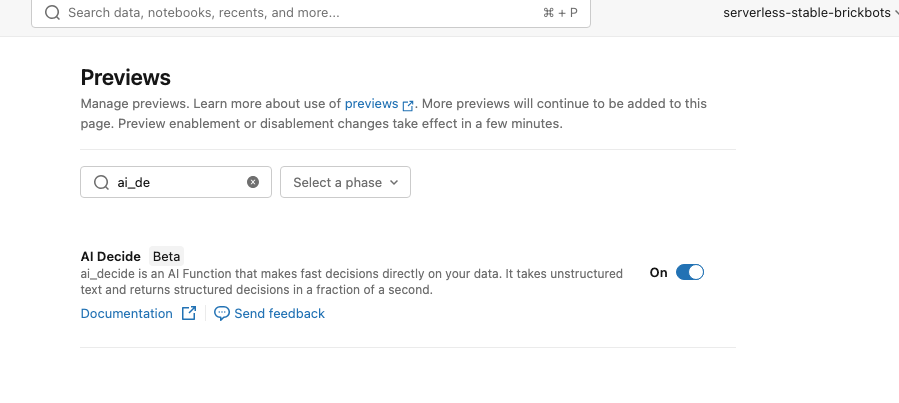The height and width of the screenshot is (403, 899).
Task: Clear the ai_de filter text
Action: (x=253, y=182)
